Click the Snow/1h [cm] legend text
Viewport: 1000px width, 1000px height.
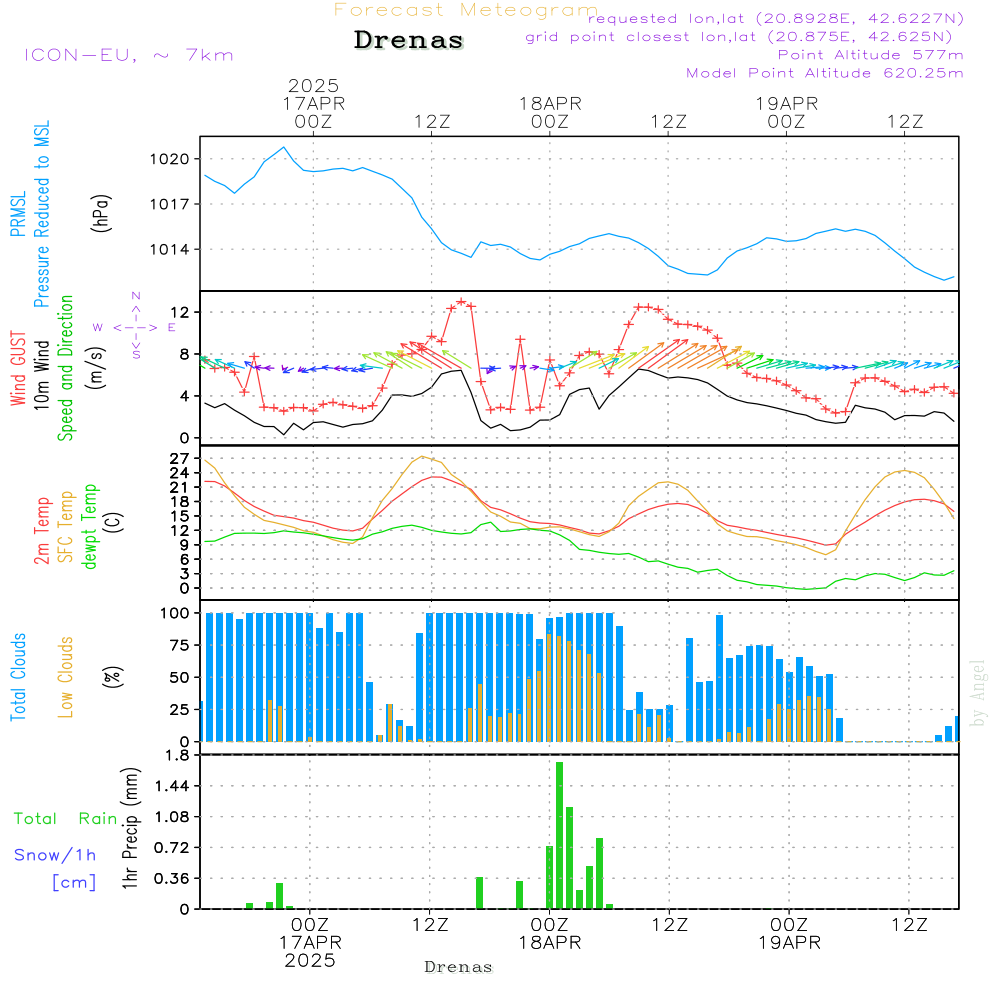pyautogui.click(x=56, y=868)
